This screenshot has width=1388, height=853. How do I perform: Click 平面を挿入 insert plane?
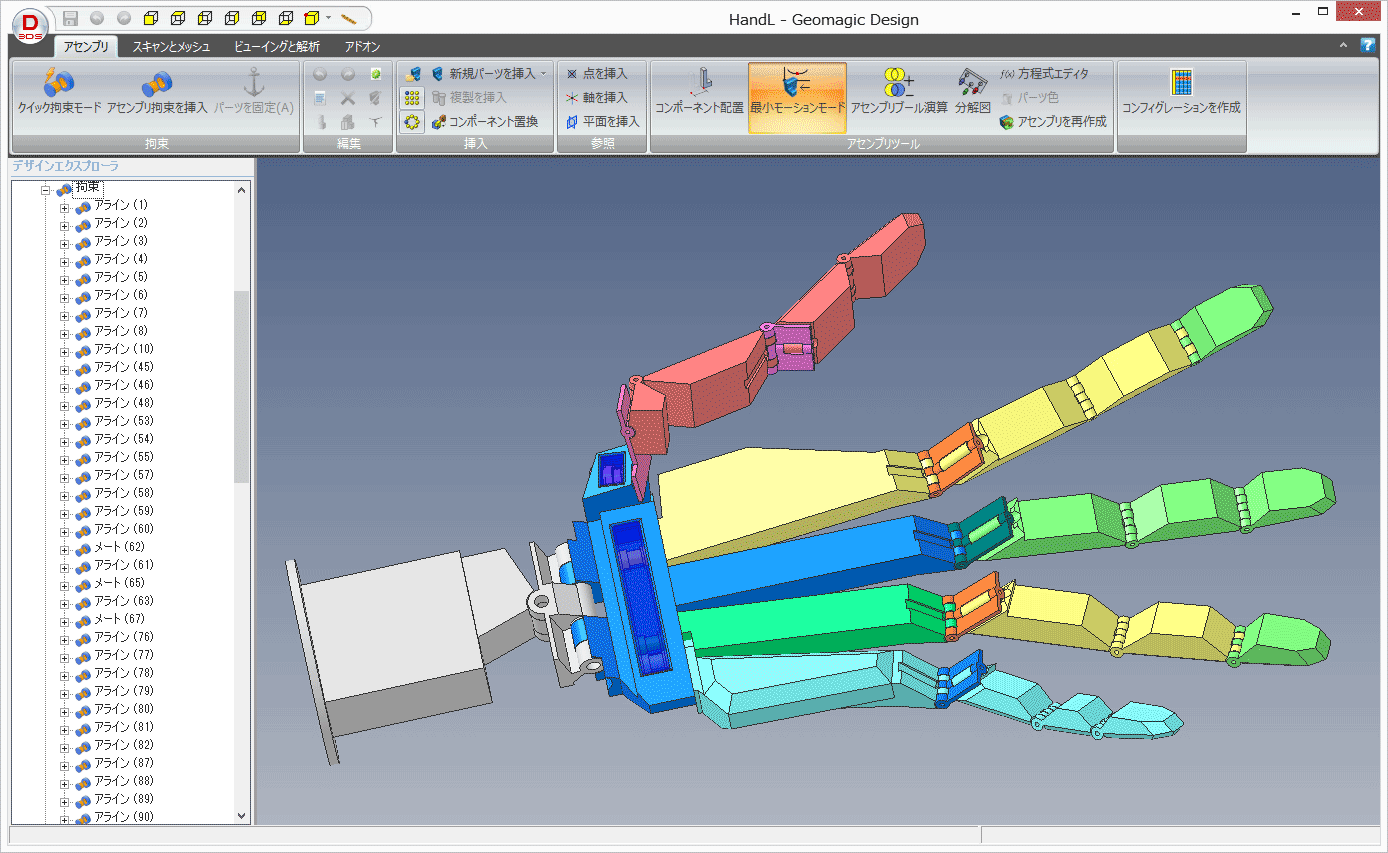pos(602,121)
